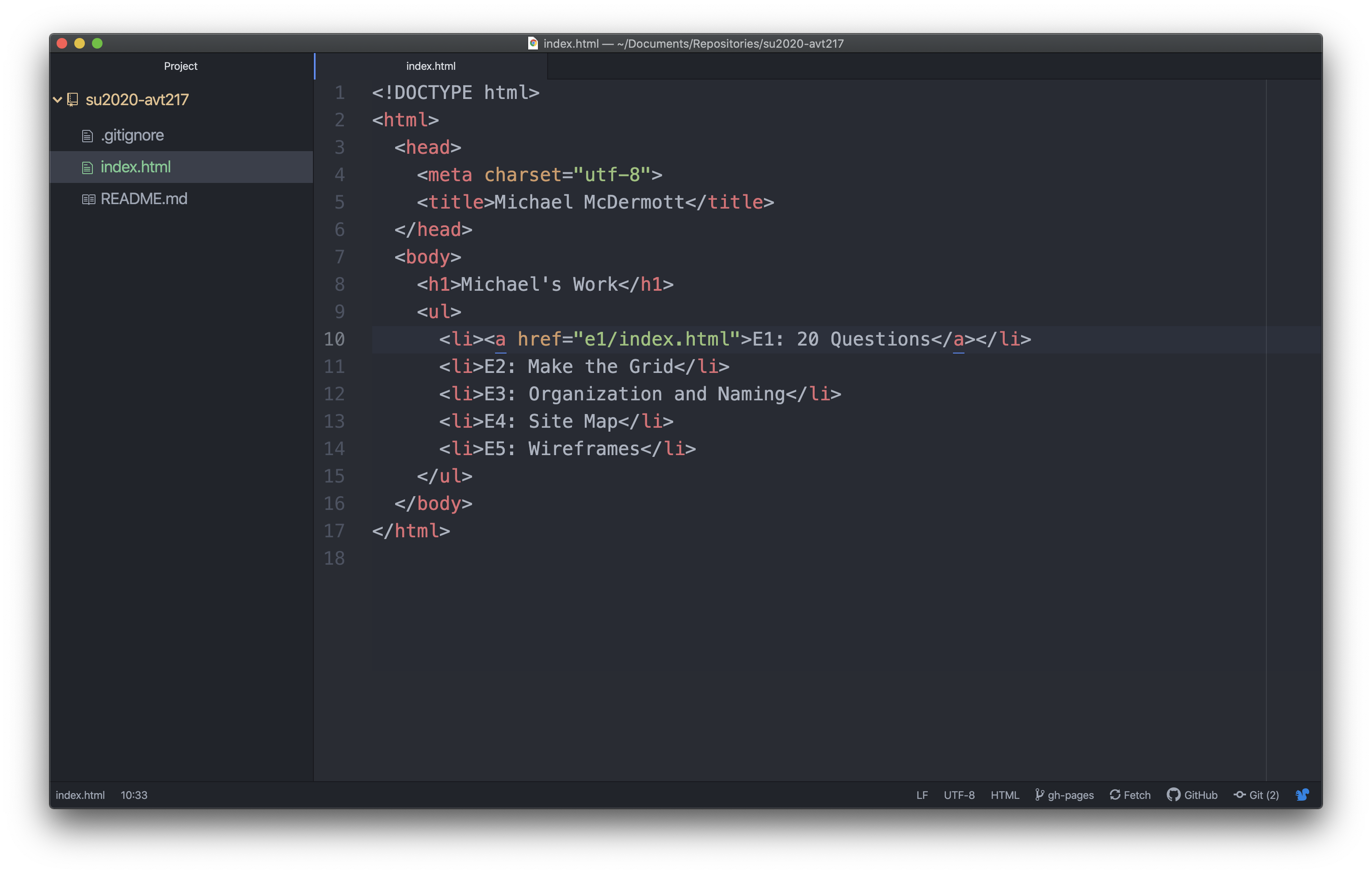This screenshot has height=874, width=1372.
Task: Collapse the su2020-avt217 project folder chevron
Action: (x=57, y=100)
